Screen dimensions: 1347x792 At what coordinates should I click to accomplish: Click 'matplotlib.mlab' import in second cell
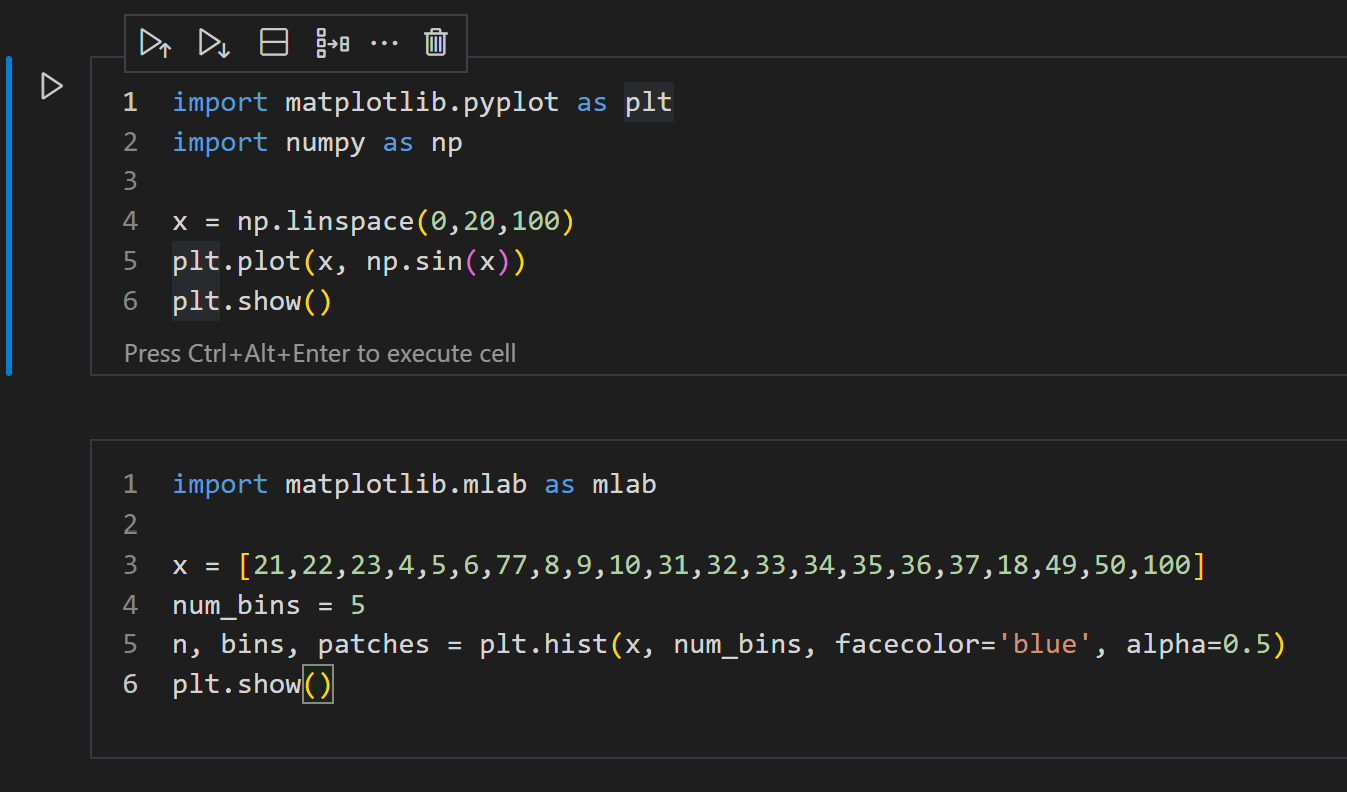(x=405, y=485)
